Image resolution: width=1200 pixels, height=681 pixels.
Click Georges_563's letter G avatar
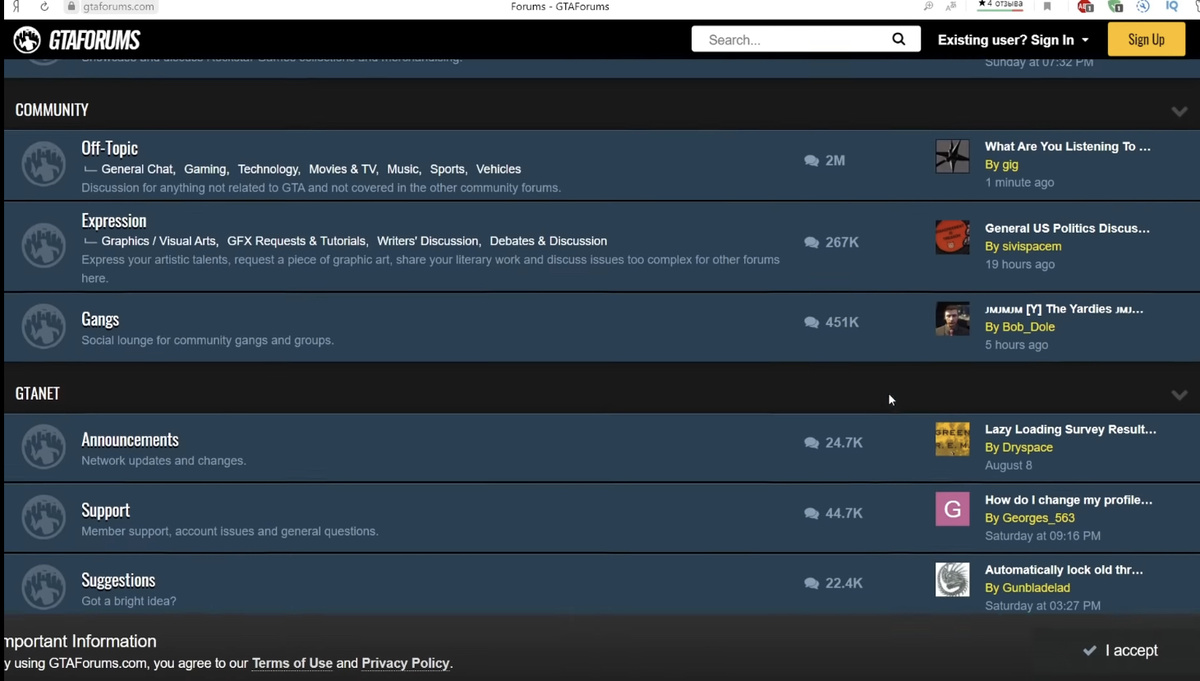click(952, 509)
